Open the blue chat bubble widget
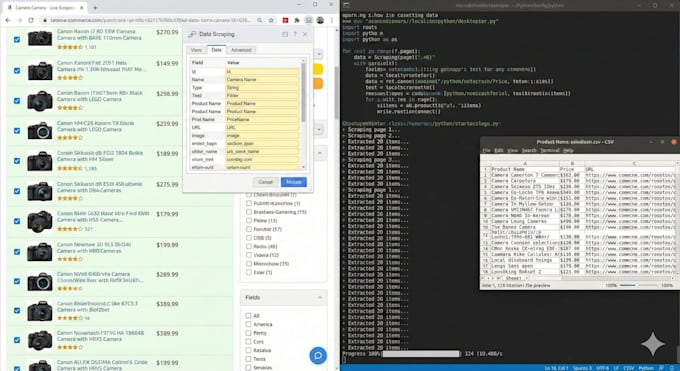This screenshot has height=371, width=680. pyautogui.click(x=318, y=355)
